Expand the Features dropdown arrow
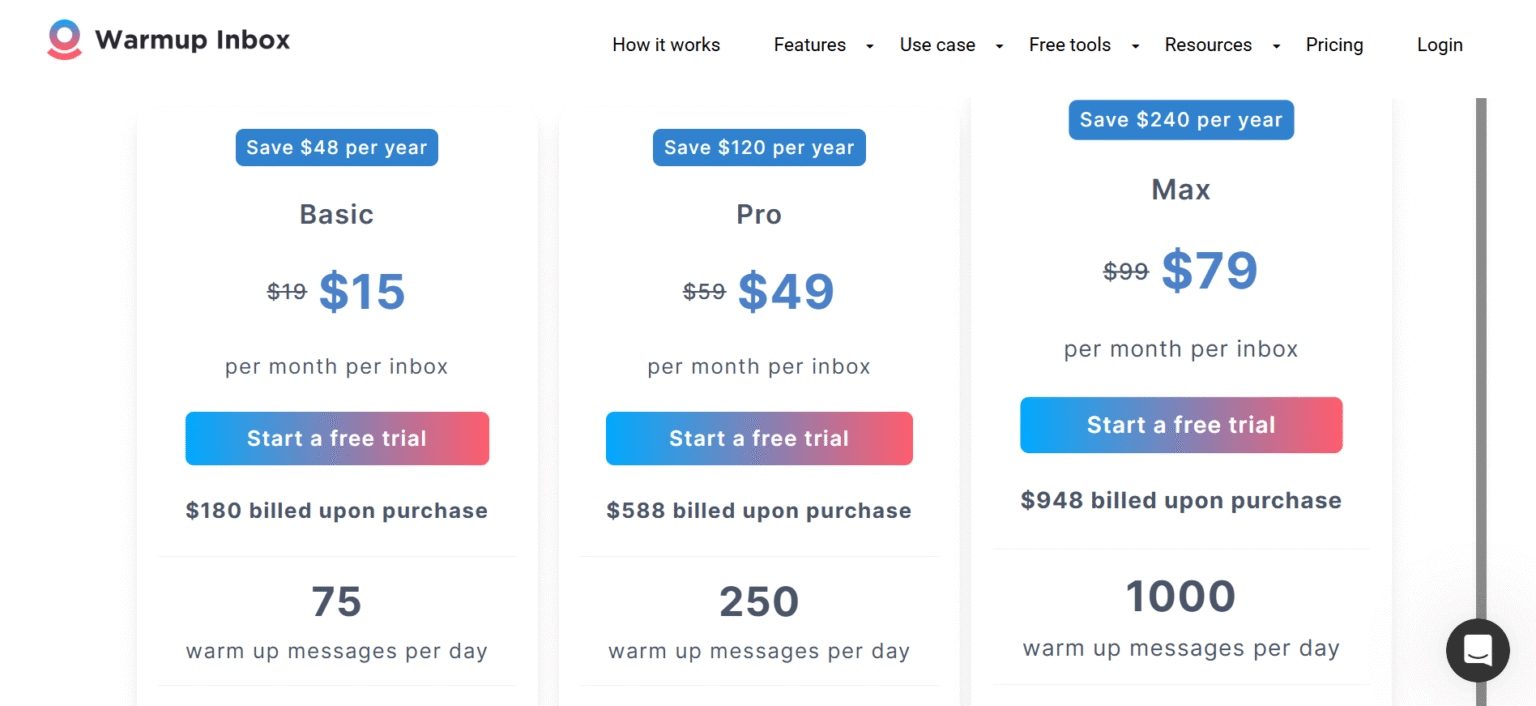The width and height of the screenshot is (1536, 706). coord(869,46)
